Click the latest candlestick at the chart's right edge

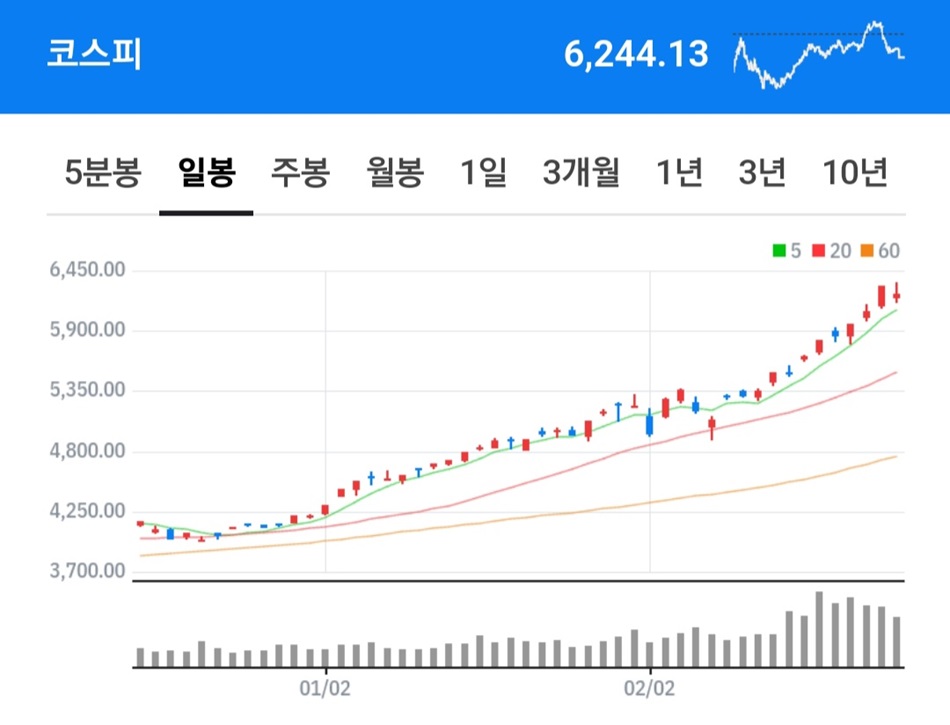click(x=896, y=293)
